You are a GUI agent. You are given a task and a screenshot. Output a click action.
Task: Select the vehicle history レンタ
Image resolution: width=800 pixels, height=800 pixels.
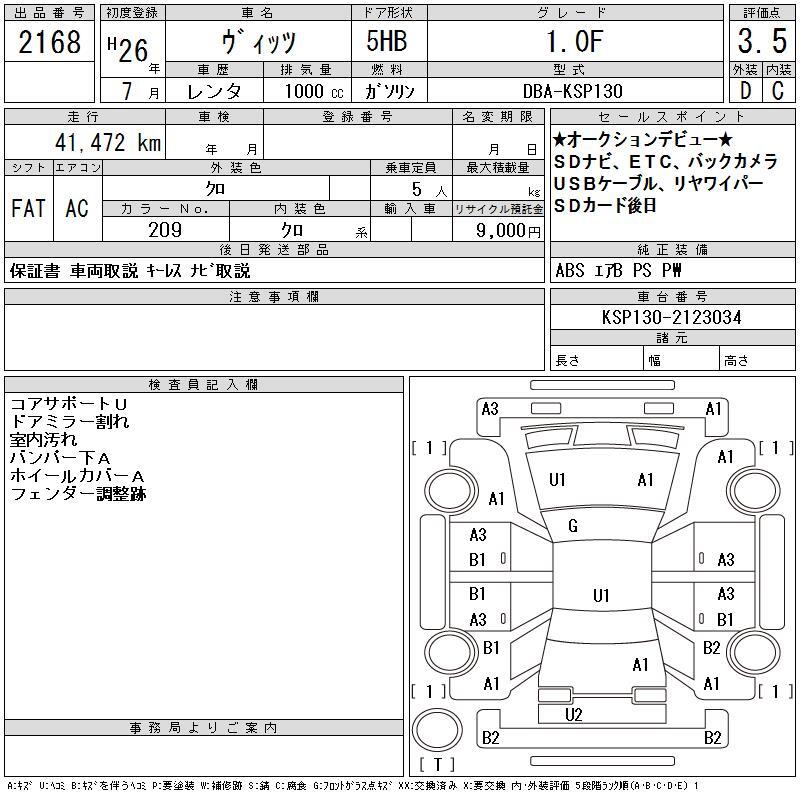pyautogui.click(x=214, y=91)
